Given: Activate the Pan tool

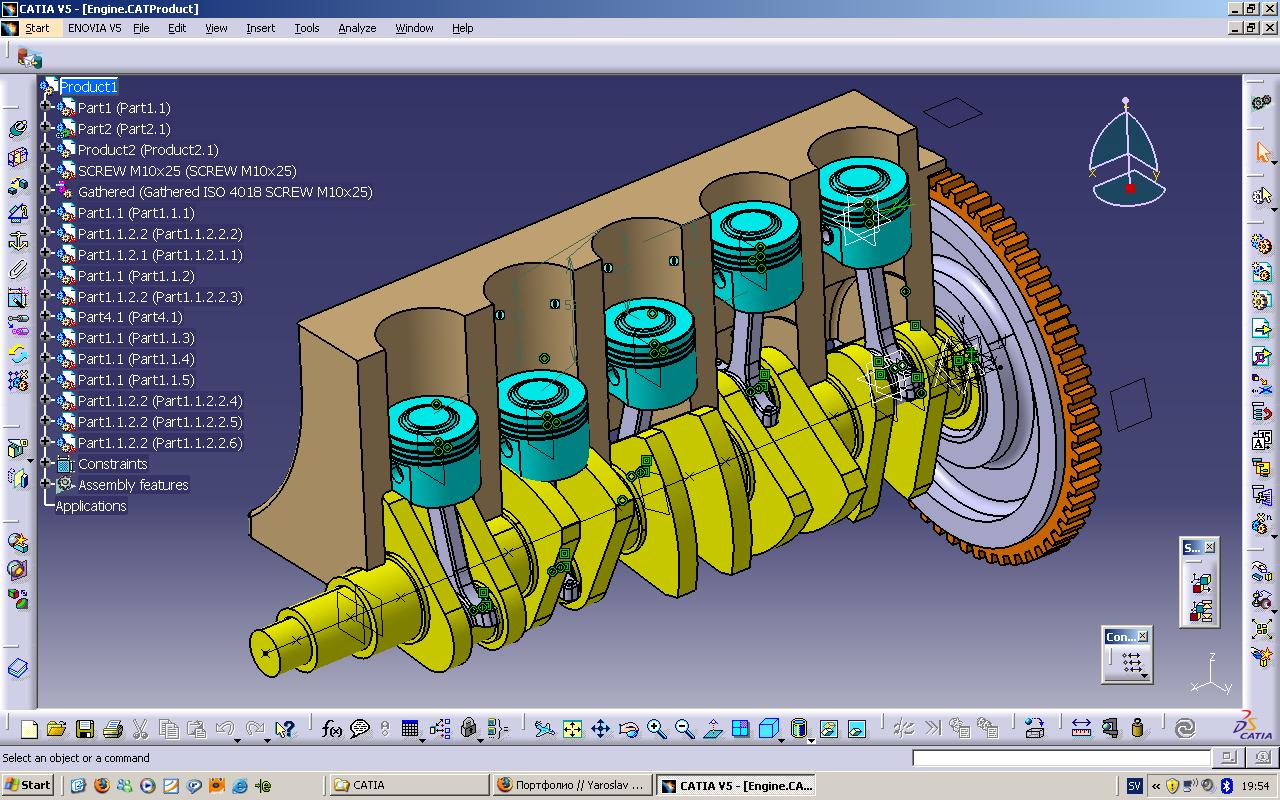Looking at the screenshot, I should (600, 728).
